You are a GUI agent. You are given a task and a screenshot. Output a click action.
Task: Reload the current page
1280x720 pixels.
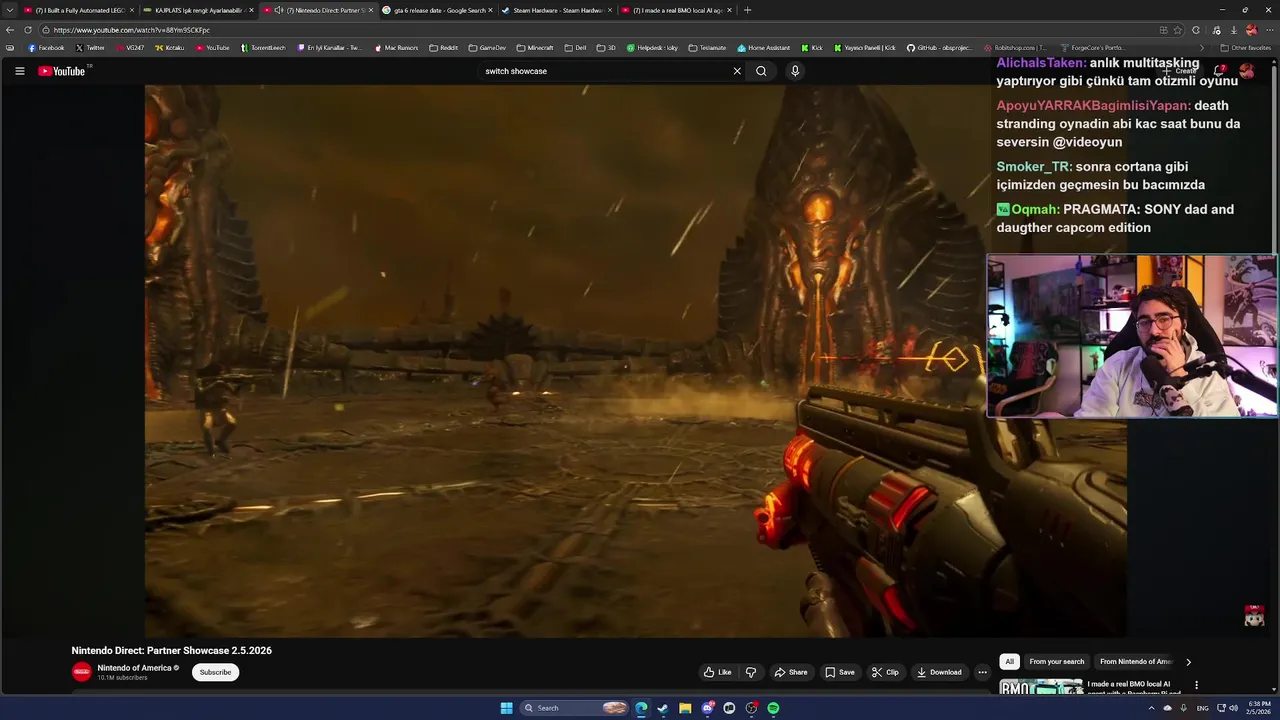[x=28, y=30]
